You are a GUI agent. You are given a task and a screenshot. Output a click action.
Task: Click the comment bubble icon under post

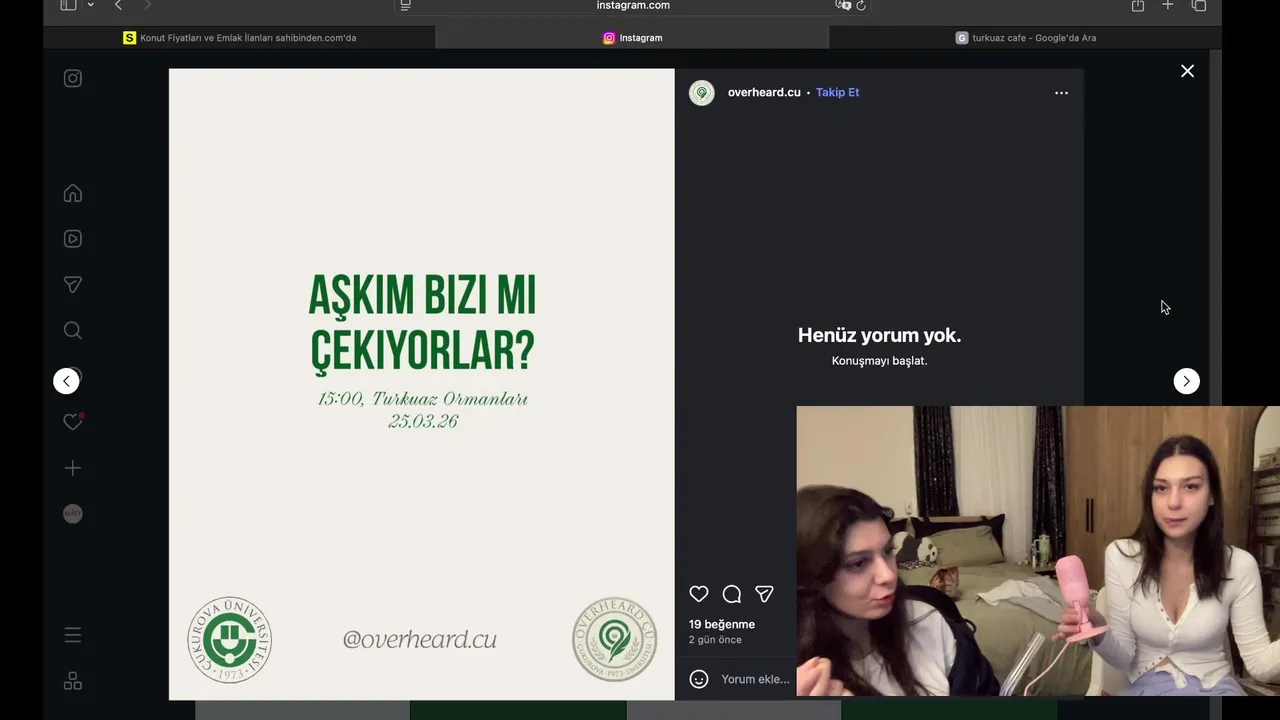pos(732,594)
